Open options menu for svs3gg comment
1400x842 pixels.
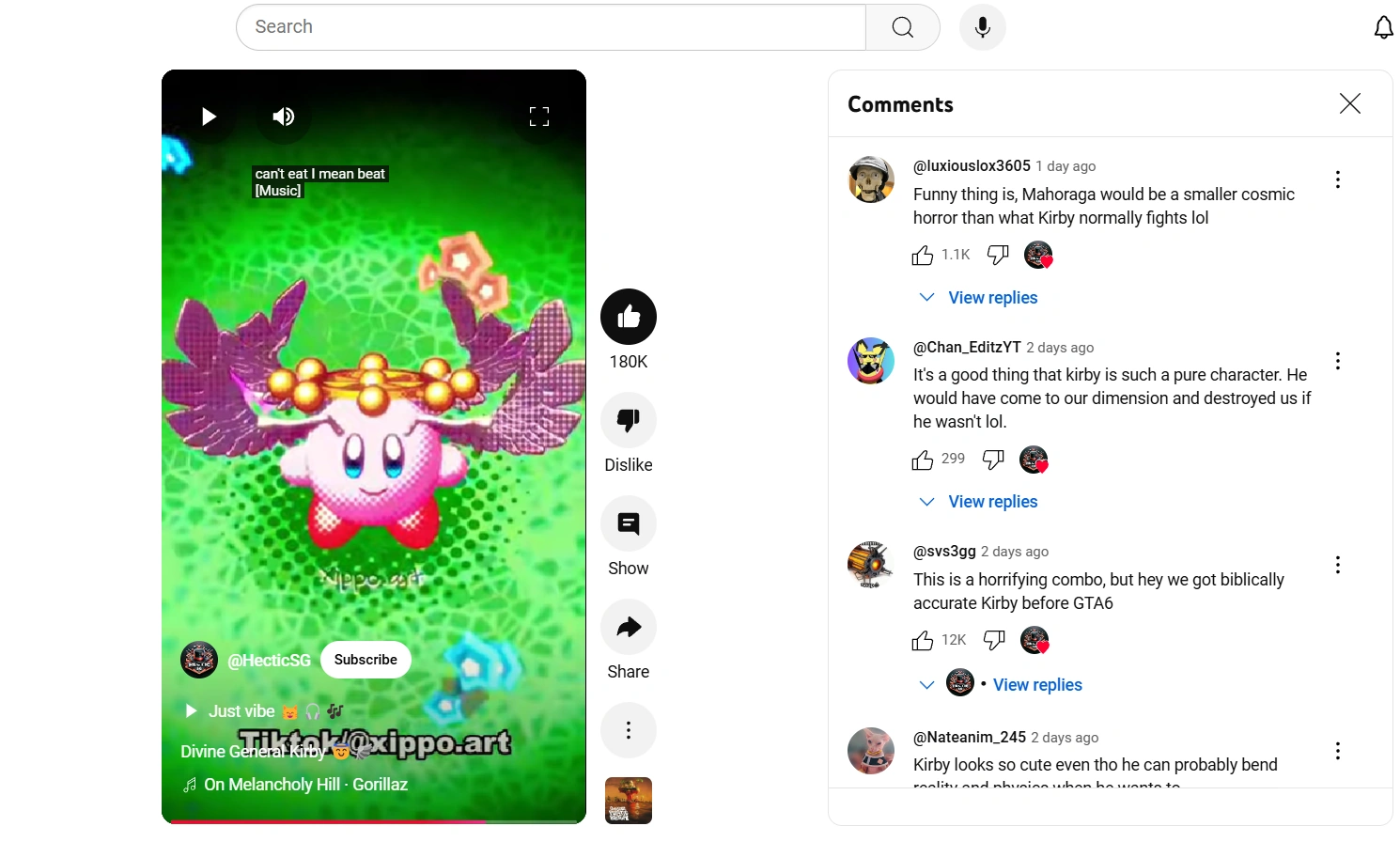click(1338, 565)
